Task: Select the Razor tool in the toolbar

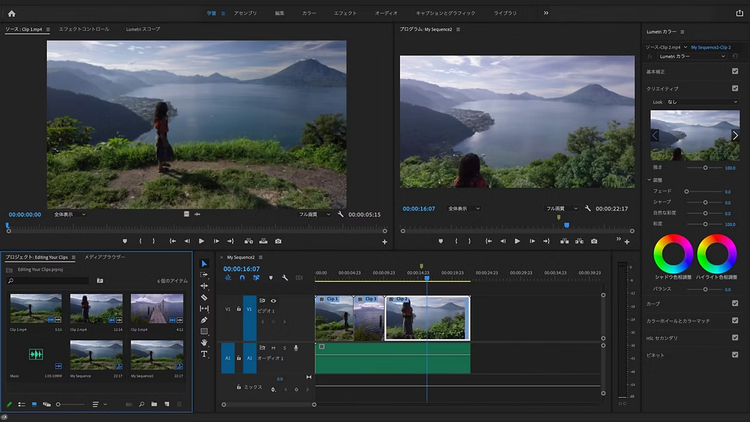Action: click(204, 297)
